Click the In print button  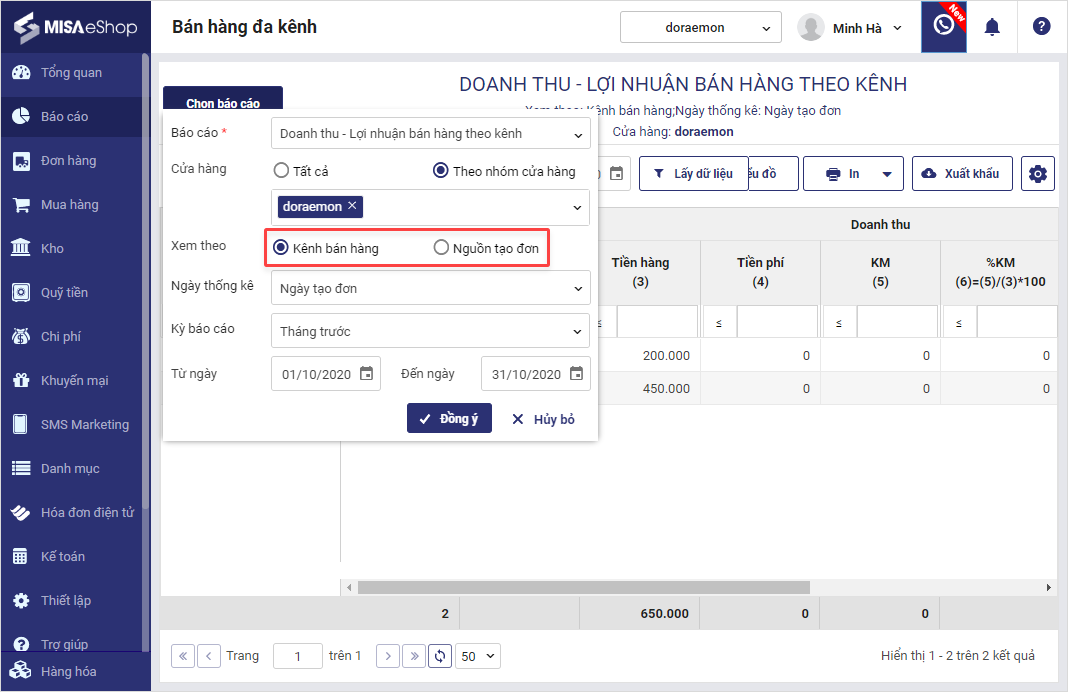pos(843,174)
